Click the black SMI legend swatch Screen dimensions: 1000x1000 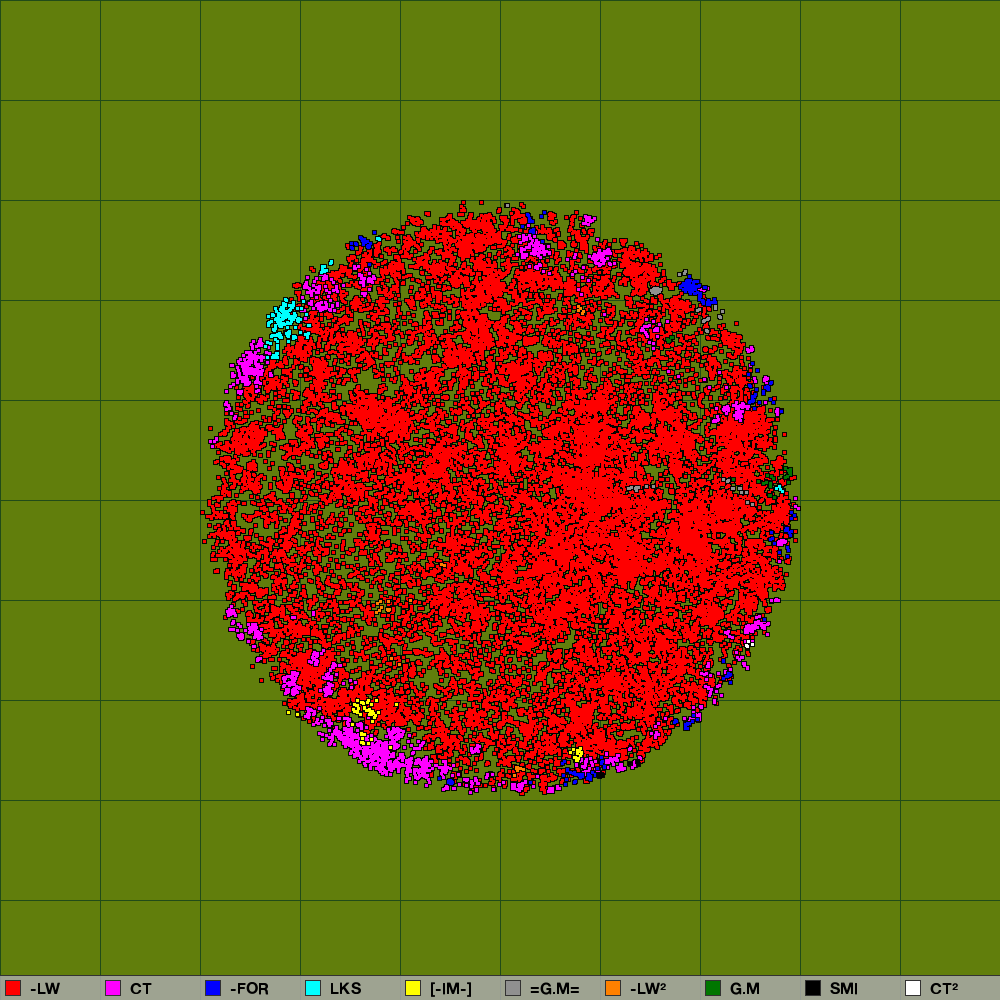[813, 988]
